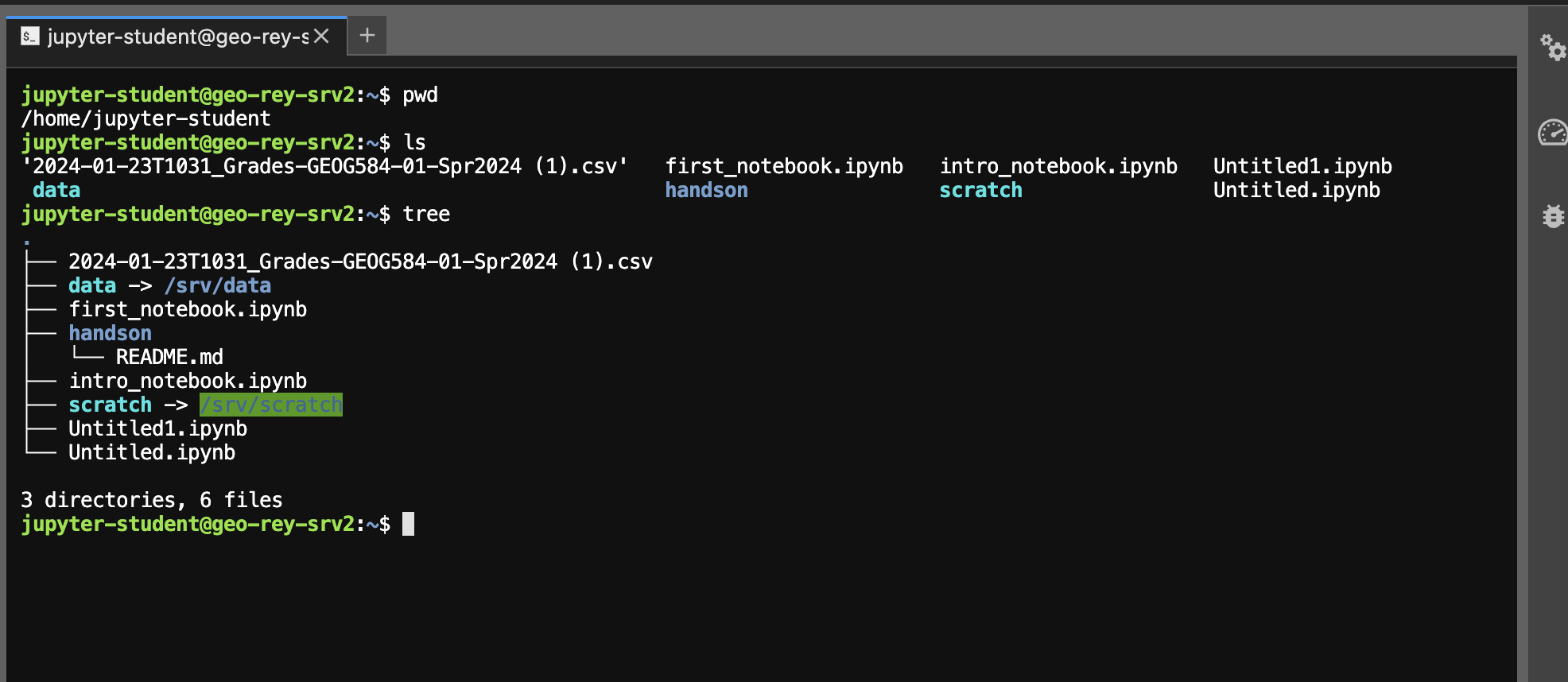Screen dimensions: 1568x682
Task: Select the jupyter-student@geo-rey-srv2 tab label
Action: (x=177, y=37)
